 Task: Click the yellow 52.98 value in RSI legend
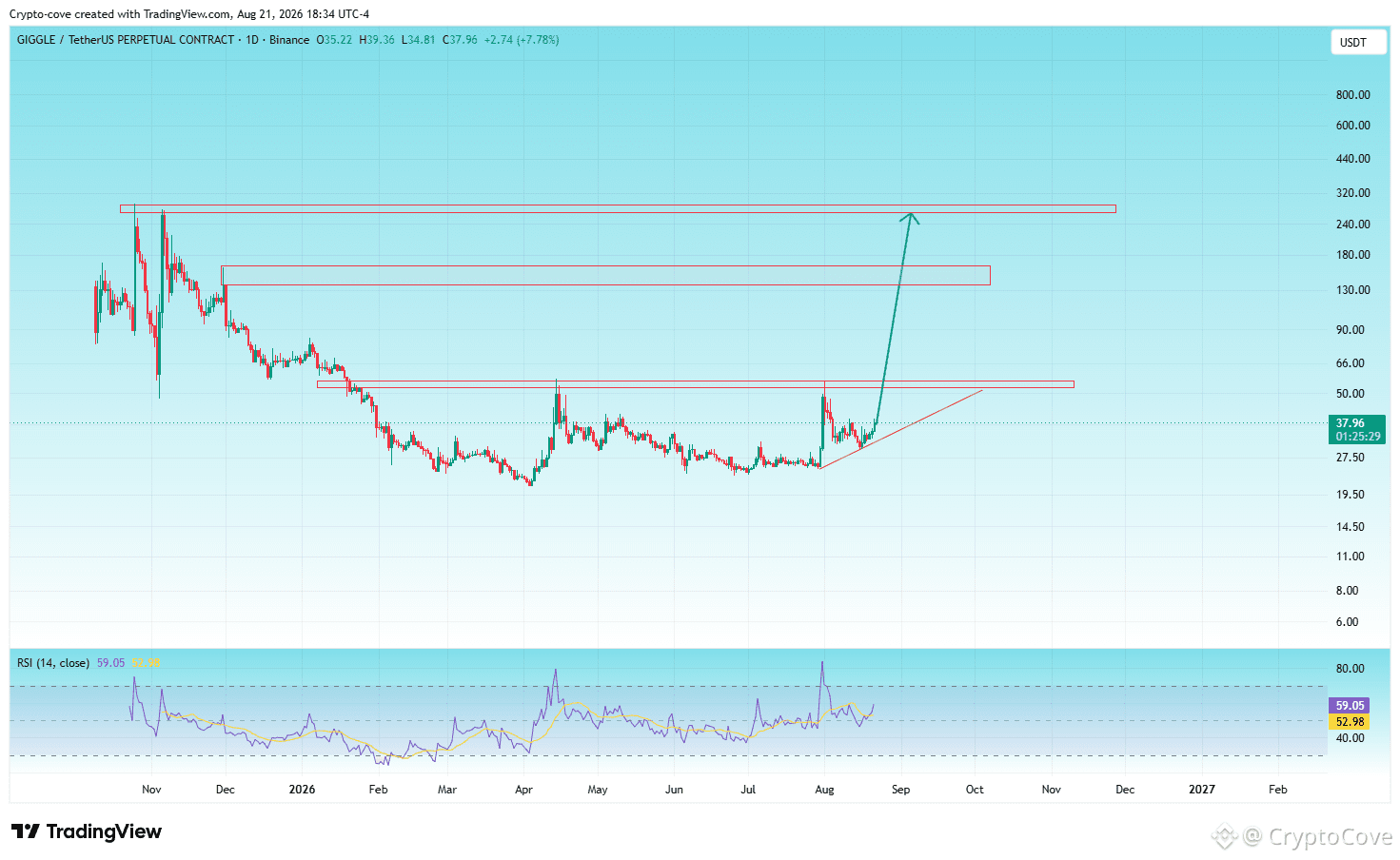click(146, 663)
